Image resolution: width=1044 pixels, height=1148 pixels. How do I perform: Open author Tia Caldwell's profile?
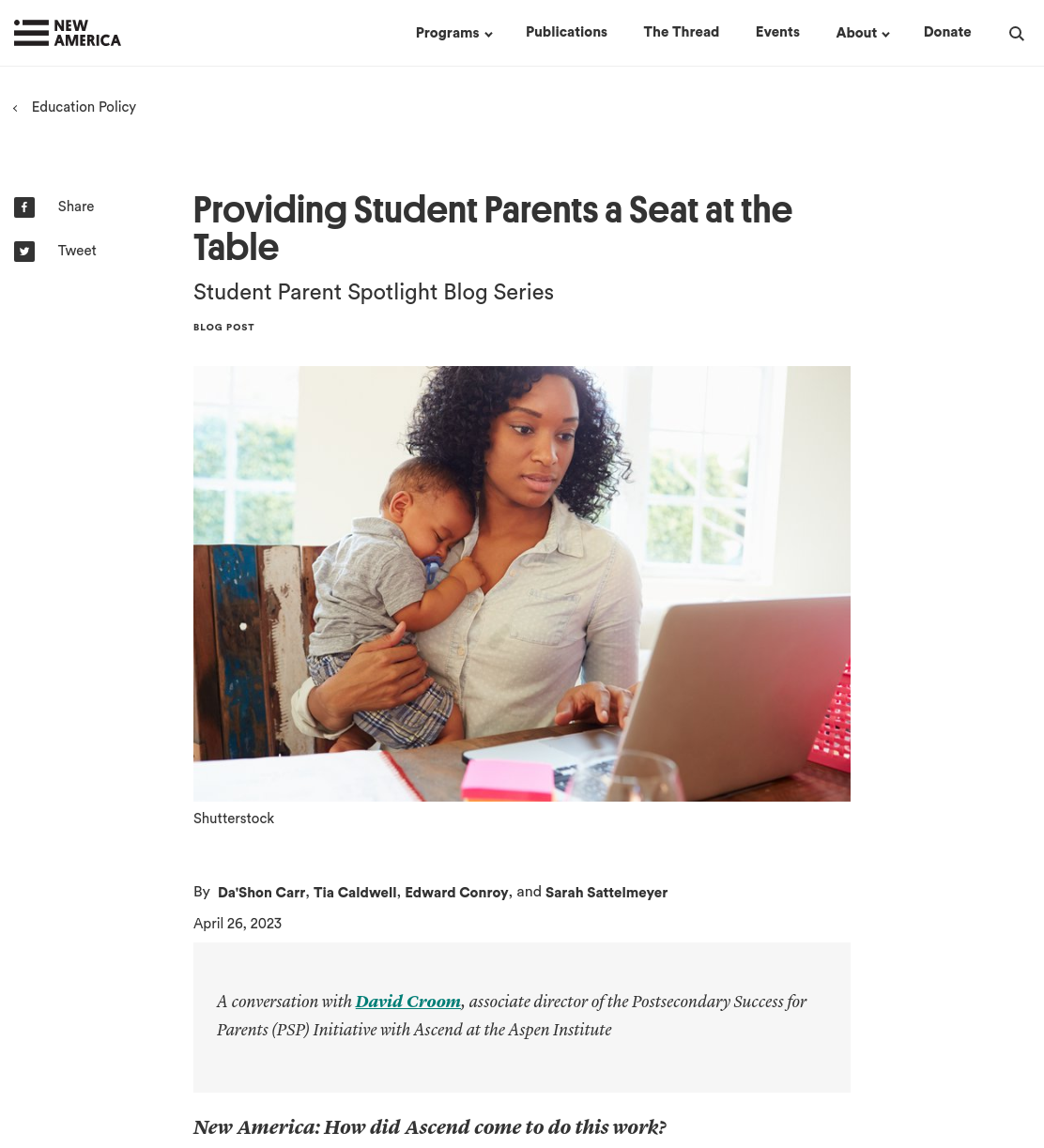tap(355, 893)
